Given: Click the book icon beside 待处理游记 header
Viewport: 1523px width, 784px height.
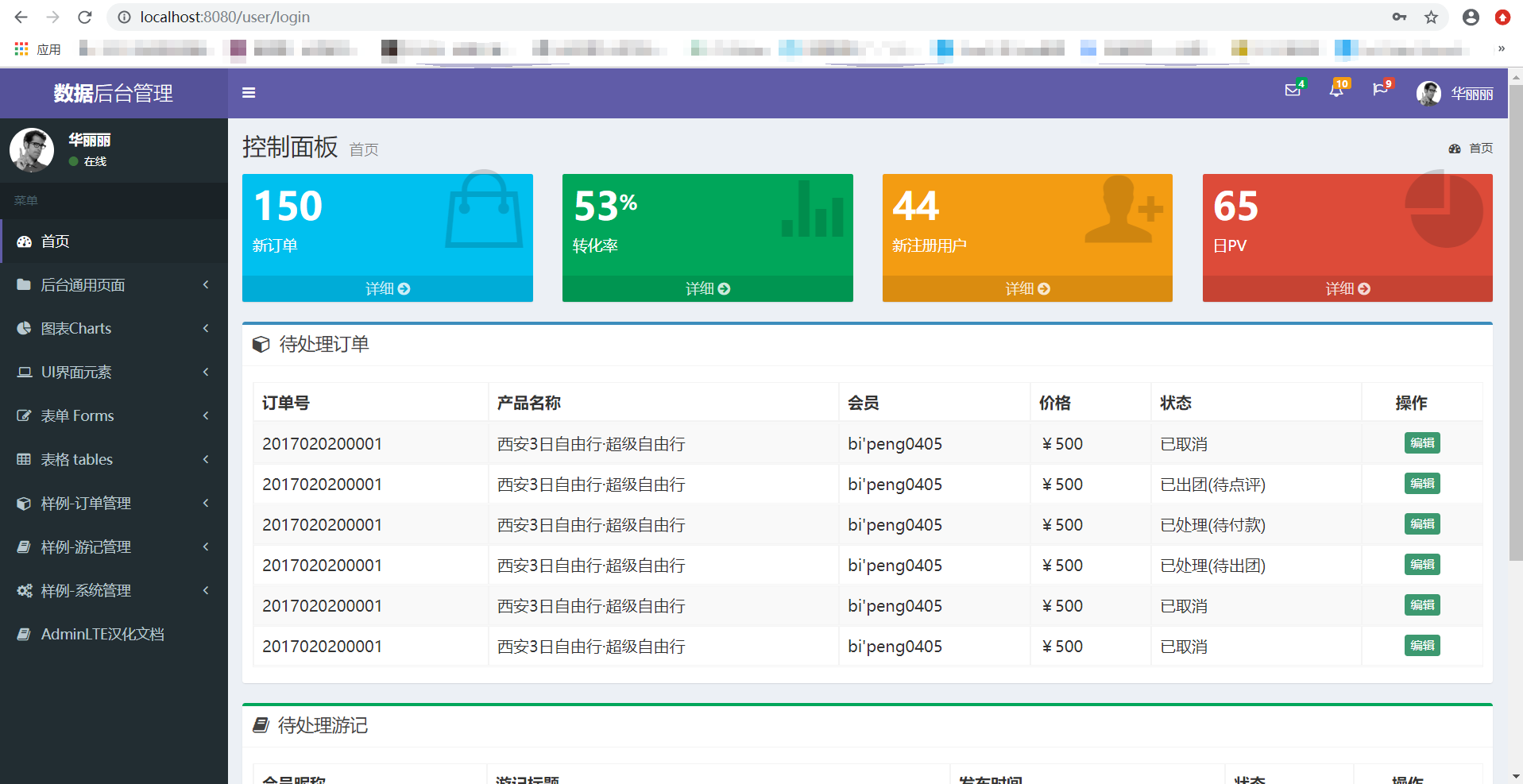Looking at the screenshot, I should point(261,725).
